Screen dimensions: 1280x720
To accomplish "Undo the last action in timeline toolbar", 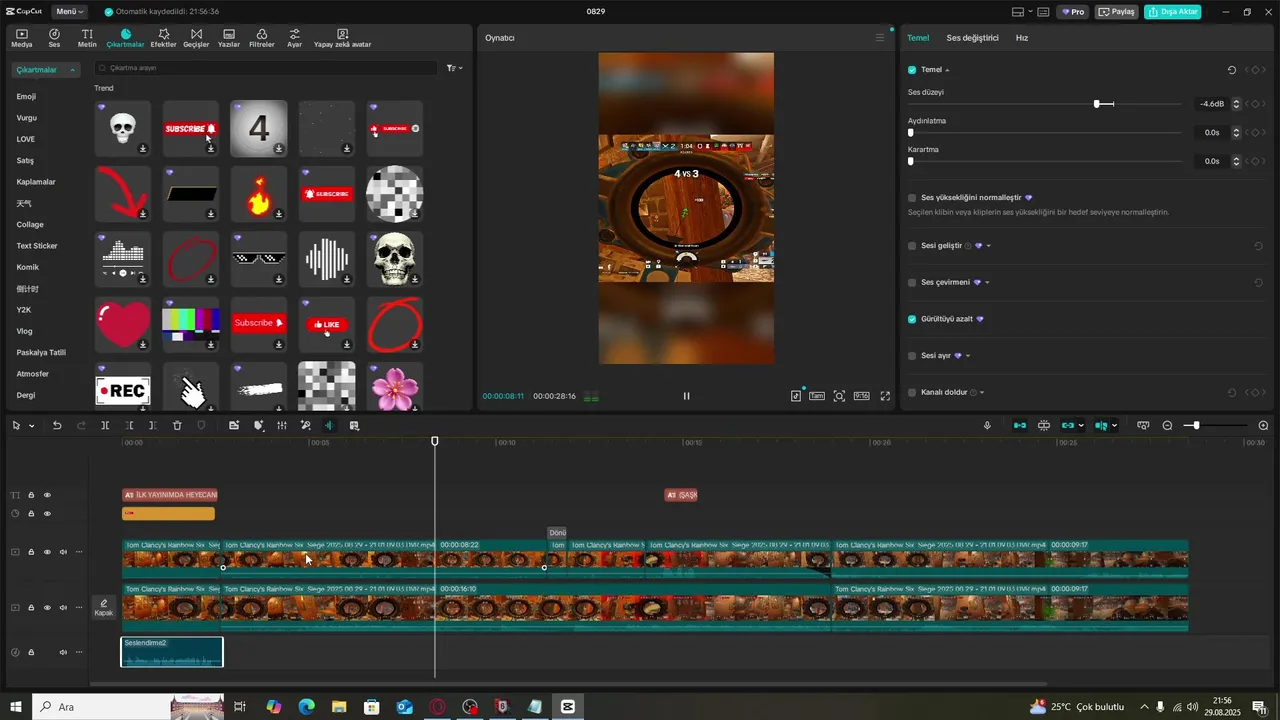I will point(57,426).
